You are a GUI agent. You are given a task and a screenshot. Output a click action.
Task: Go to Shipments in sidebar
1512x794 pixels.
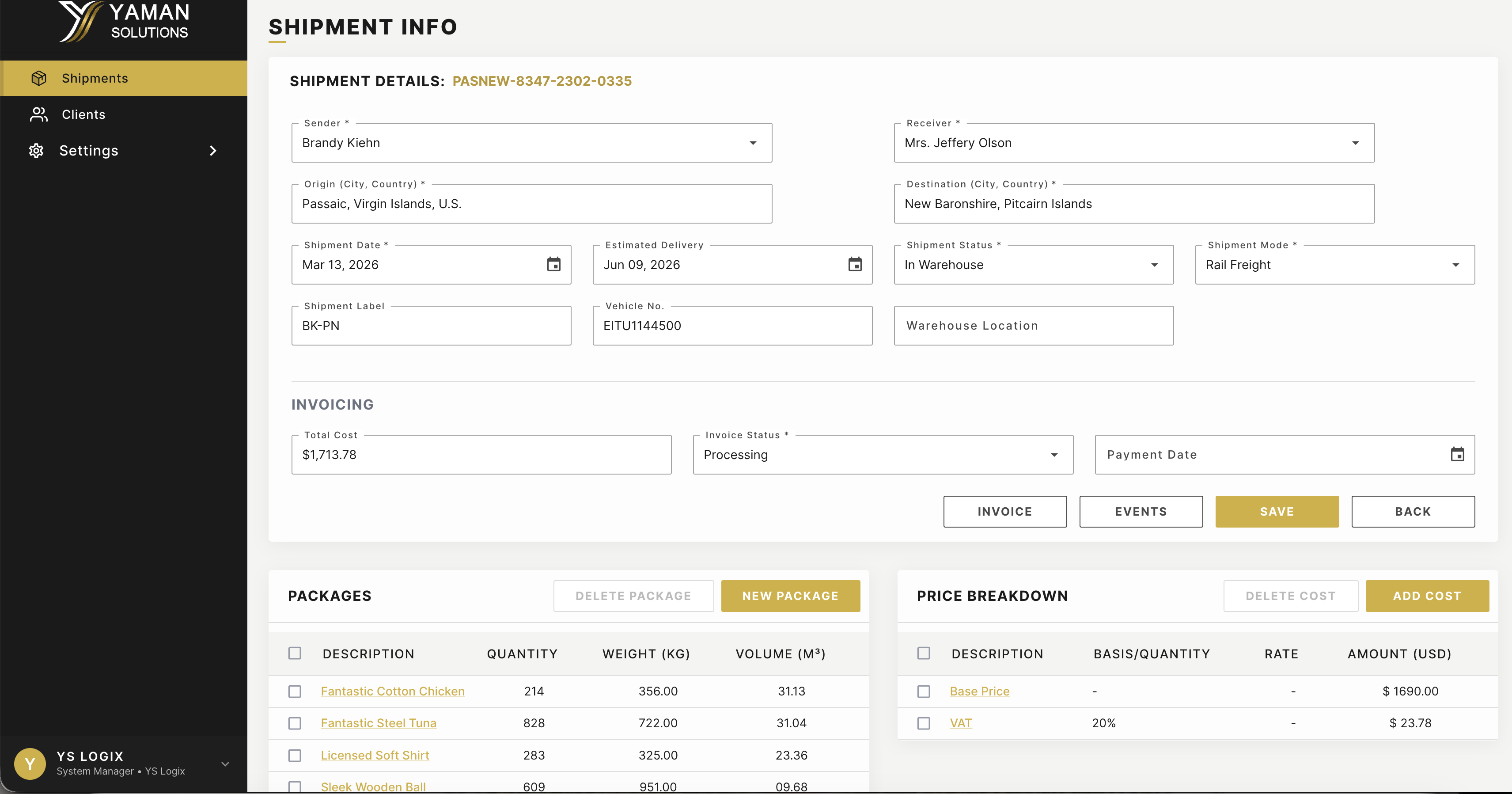pyautogui.click(x=124, y=78)
